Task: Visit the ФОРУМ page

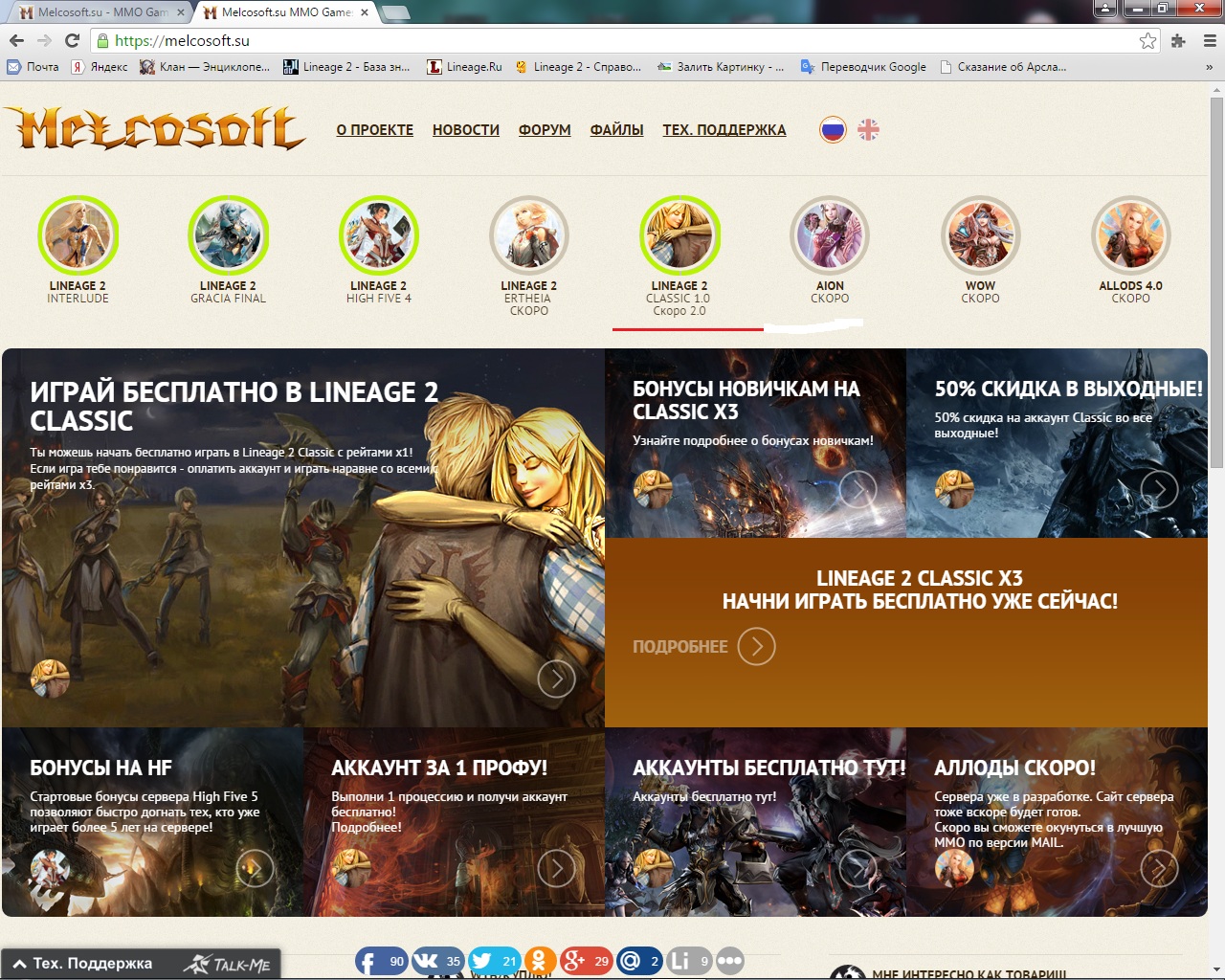Action: [x=545, y=130]
